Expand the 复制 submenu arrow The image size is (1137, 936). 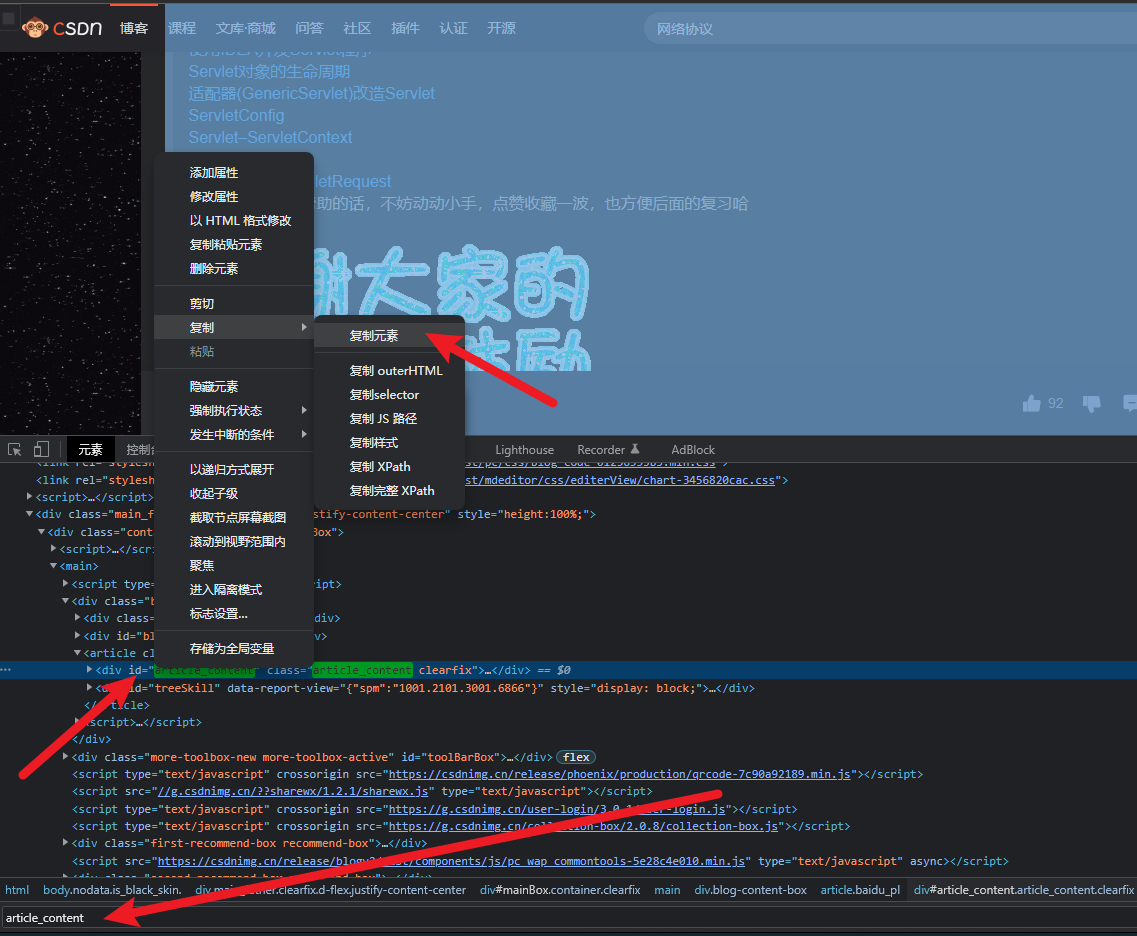point(304,327)
